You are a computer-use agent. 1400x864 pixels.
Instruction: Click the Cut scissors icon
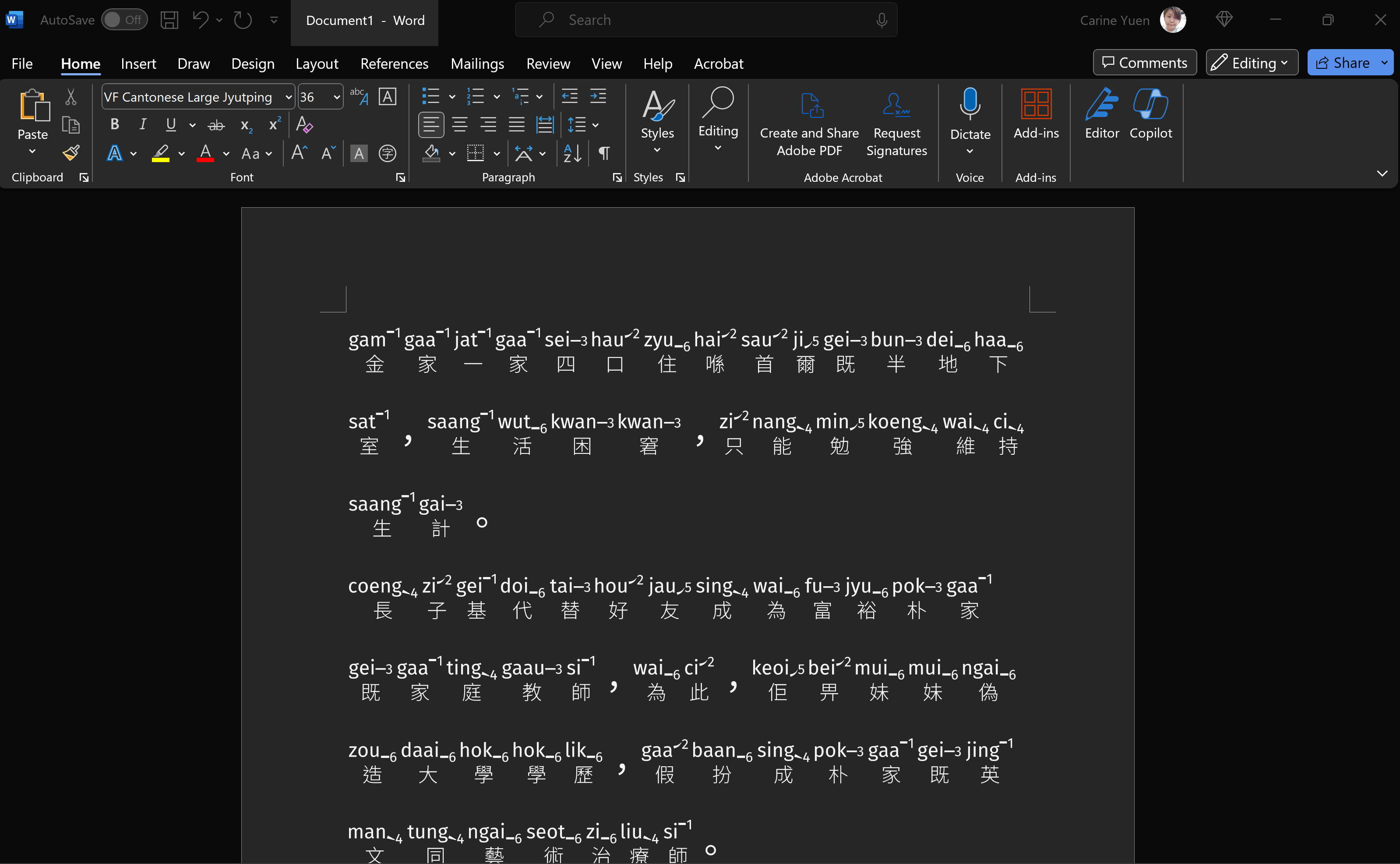[x=71, y=96]
